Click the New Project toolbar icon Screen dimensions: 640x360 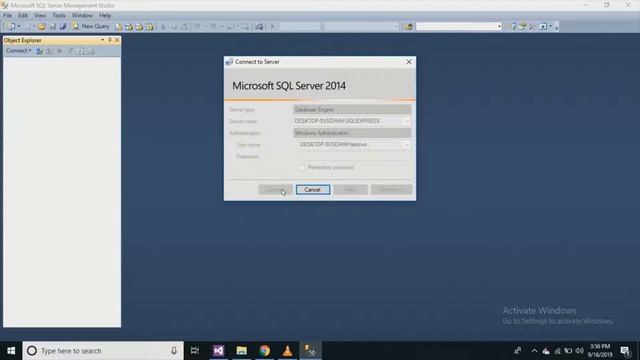[11, 27]
